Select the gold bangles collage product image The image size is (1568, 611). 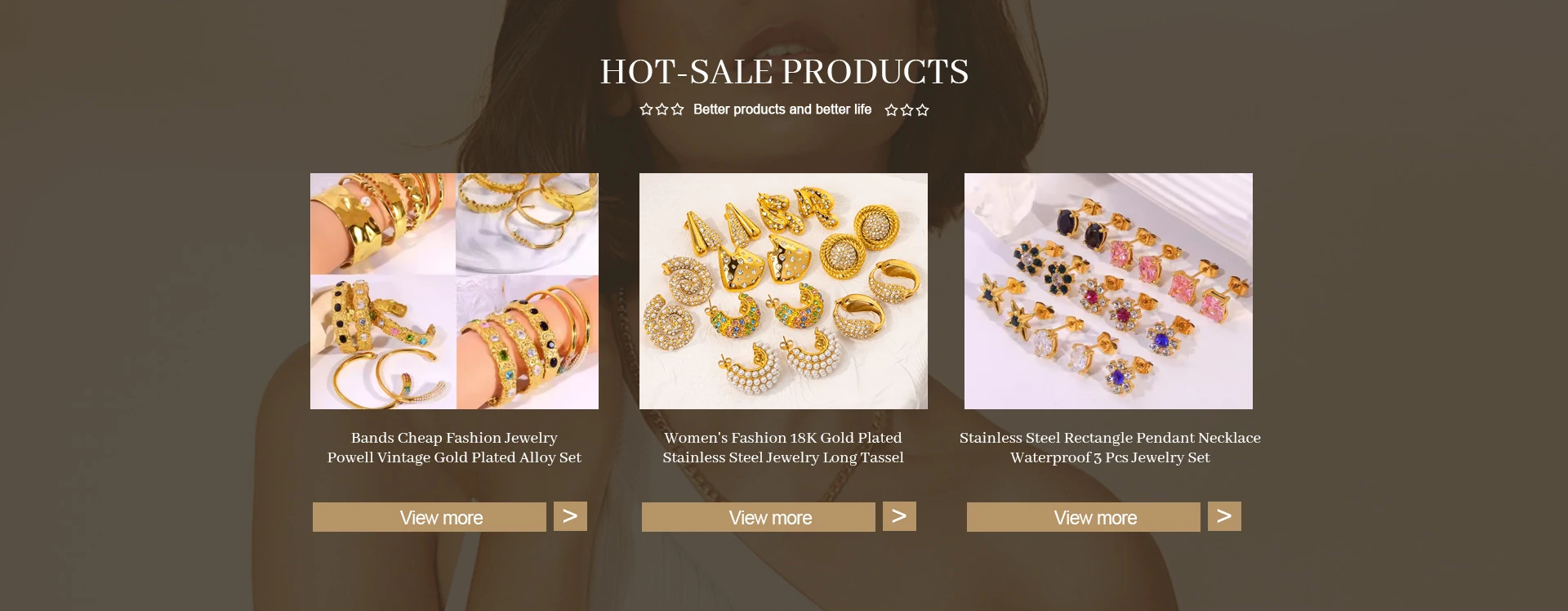click(454, 291)
